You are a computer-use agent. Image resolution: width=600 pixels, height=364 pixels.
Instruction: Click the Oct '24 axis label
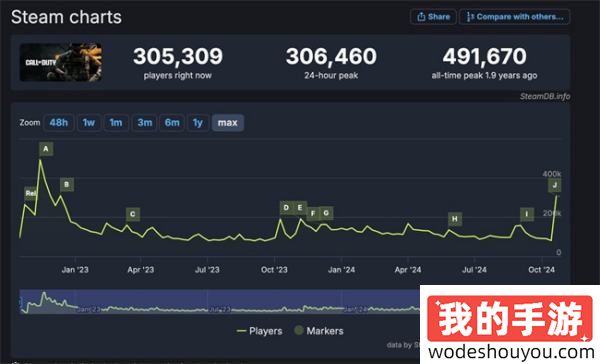point(541,270)
